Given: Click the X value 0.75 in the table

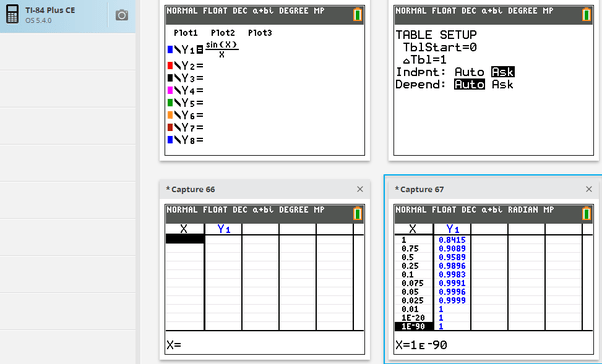Looking at the screenshot, I should [410, 248].
